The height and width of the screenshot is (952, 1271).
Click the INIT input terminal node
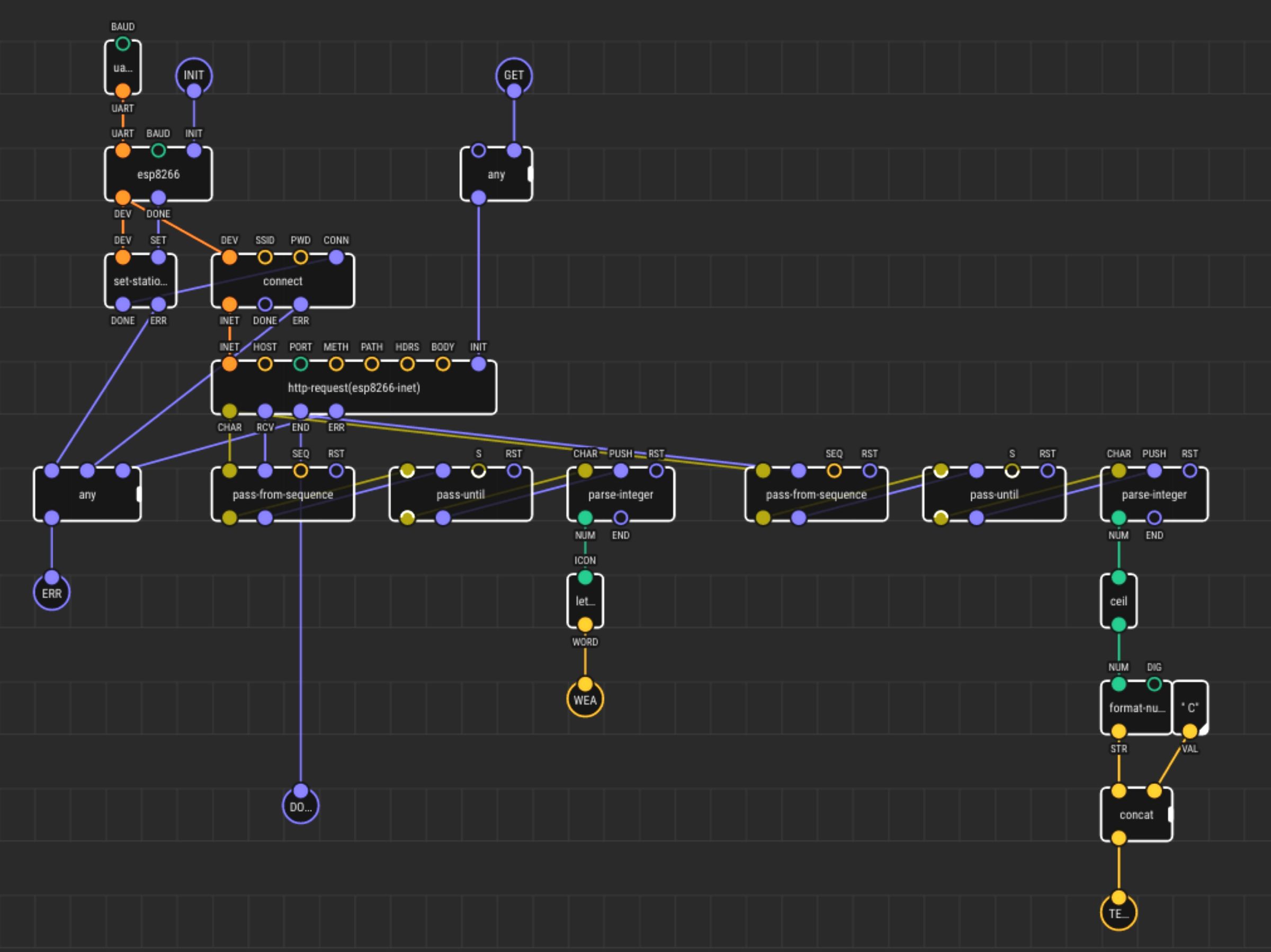194,75
